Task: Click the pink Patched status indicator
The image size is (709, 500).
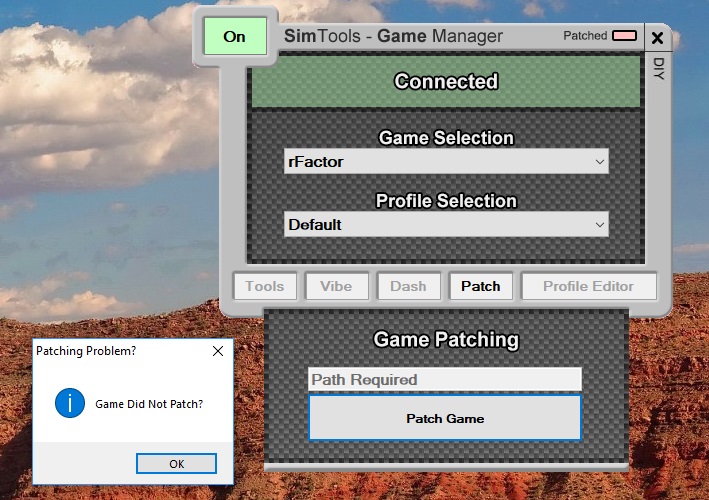Action: click(624, 36)
